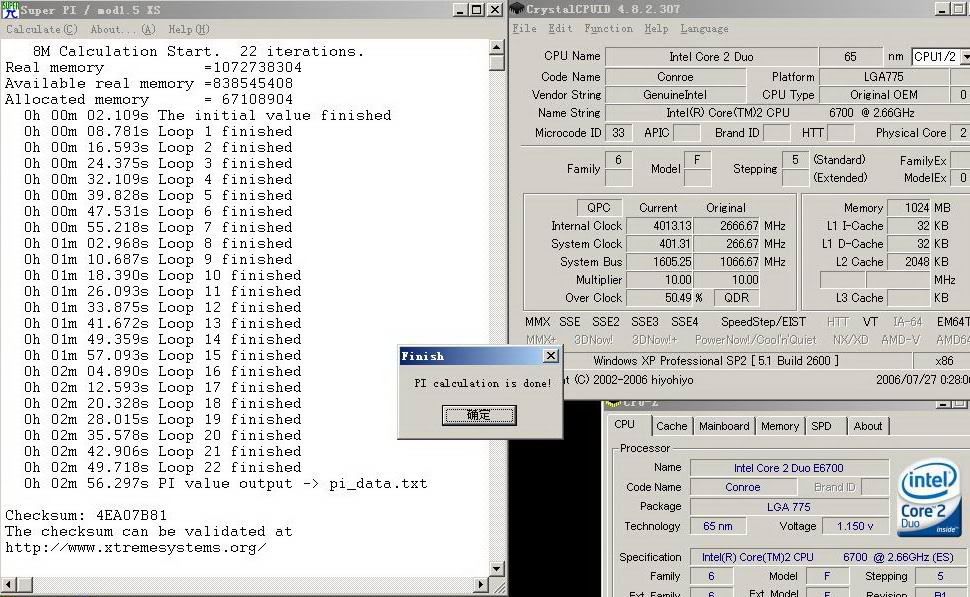This screenshot has width=970, height=597.
Task: Open the About menu in Super PI
Action: 122,29
